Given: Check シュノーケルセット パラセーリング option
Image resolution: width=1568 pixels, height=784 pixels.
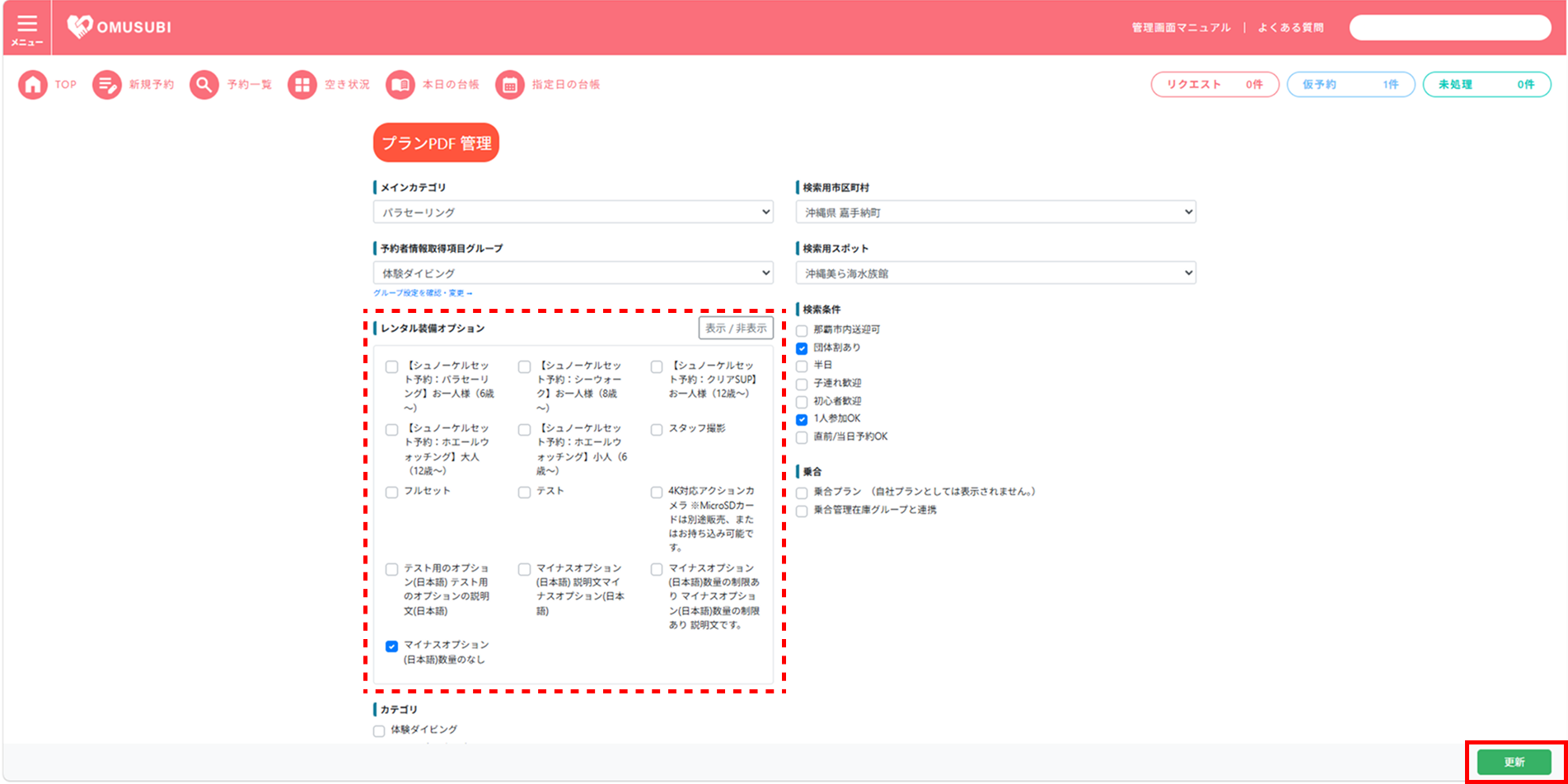Looking at the screenshot, I should pos(392,367).
